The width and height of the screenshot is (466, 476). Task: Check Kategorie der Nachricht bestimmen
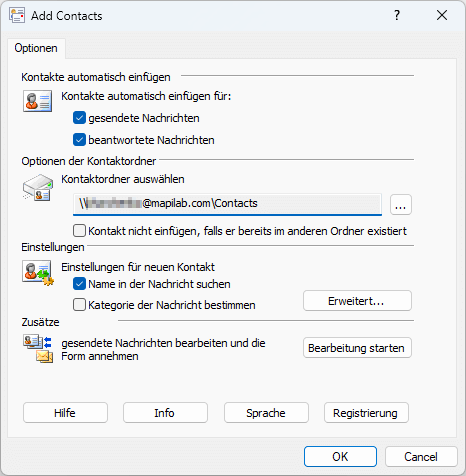[79, 305]
